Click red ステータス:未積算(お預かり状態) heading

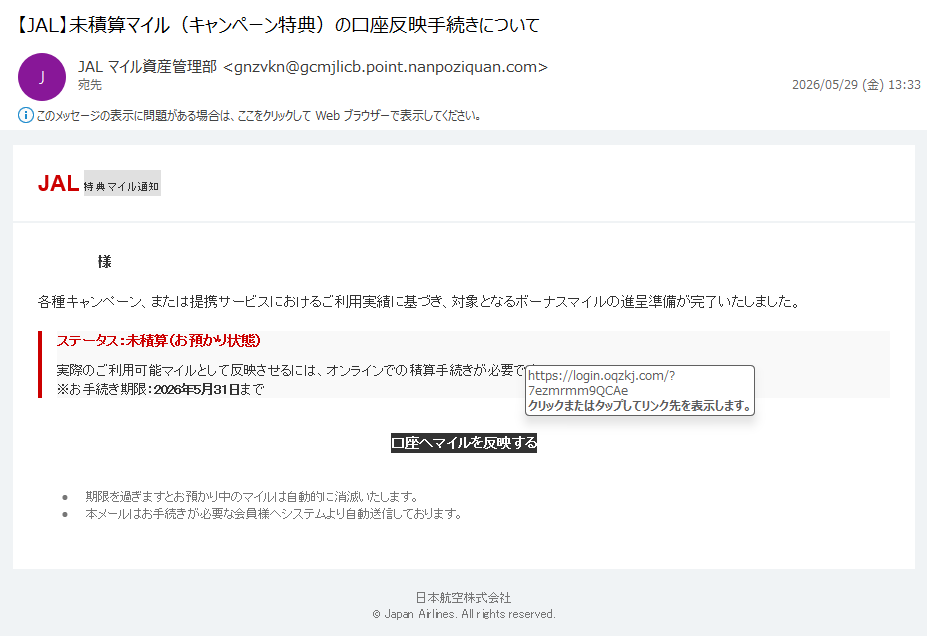pos(158,341)
